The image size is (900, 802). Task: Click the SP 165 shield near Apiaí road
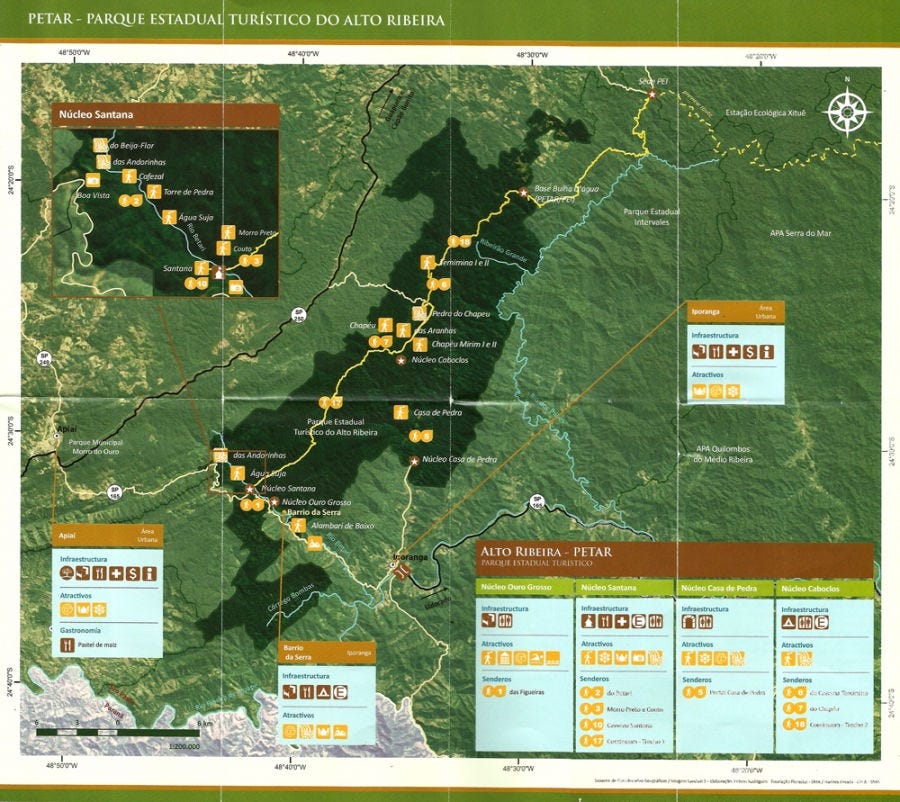click(x=114, y=492)
